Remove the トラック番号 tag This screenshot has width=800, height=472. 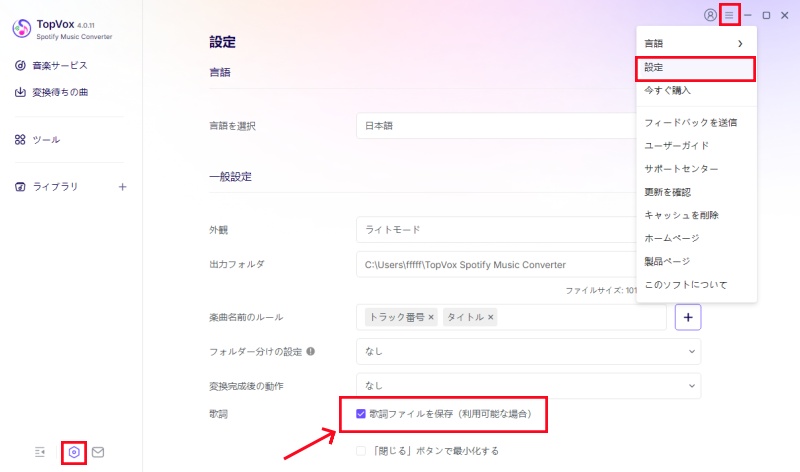[431, 317]
